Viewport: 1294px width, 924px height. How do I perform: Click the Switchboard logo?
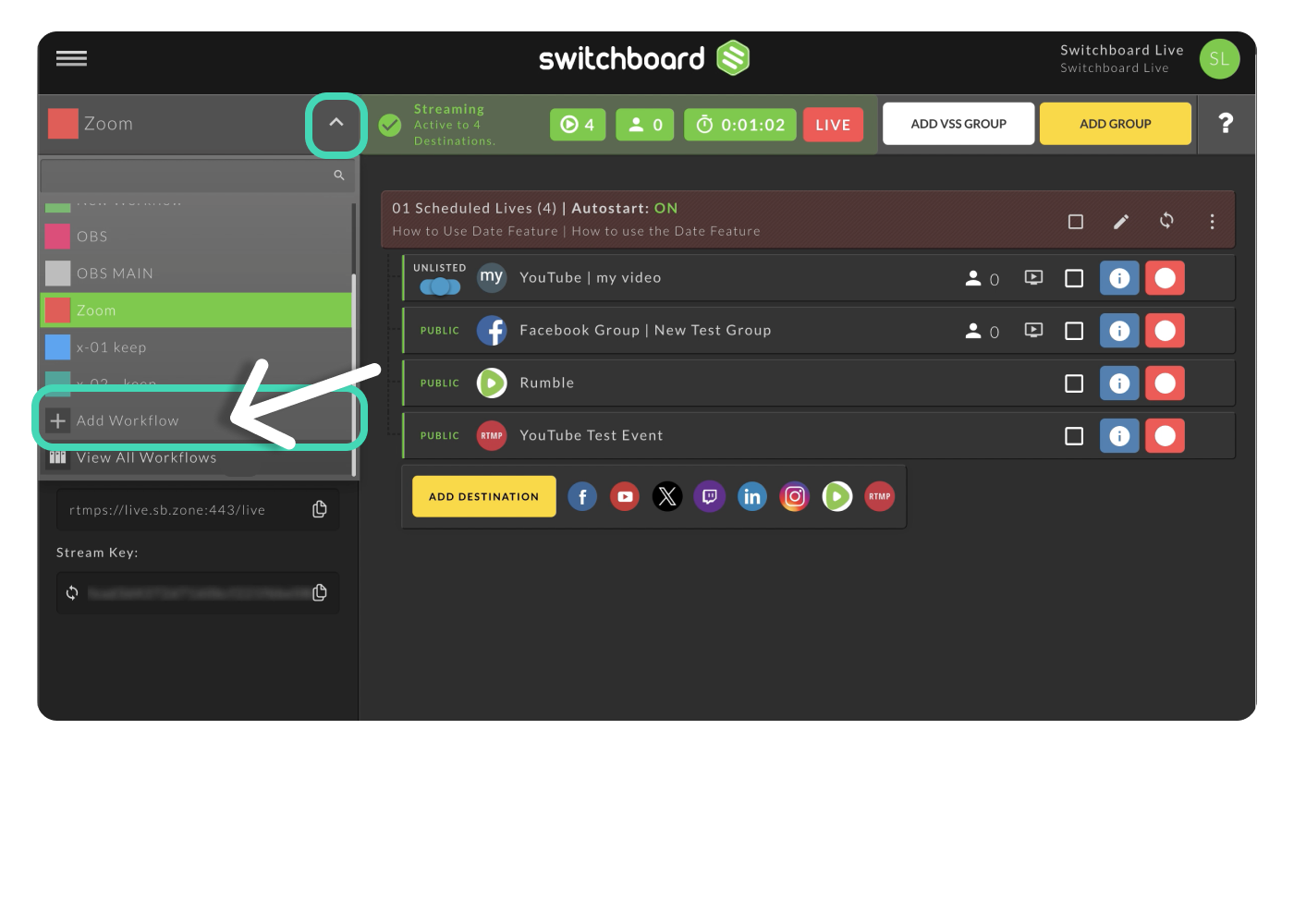tap(644, 58)
